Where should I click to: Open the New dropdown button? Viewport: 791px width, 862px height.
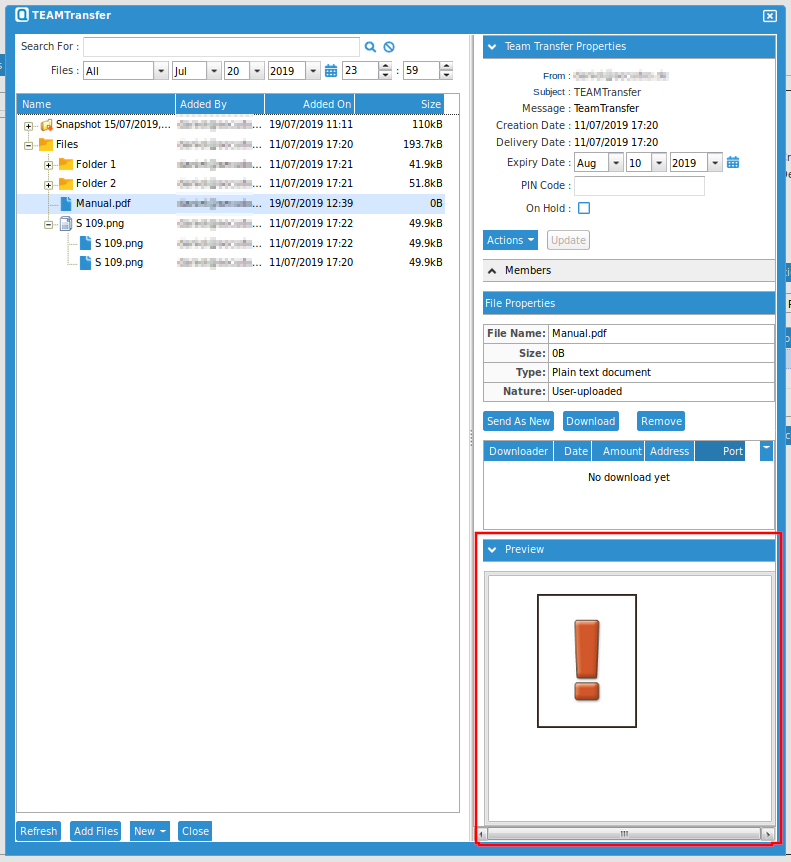(x=150, y=831)
